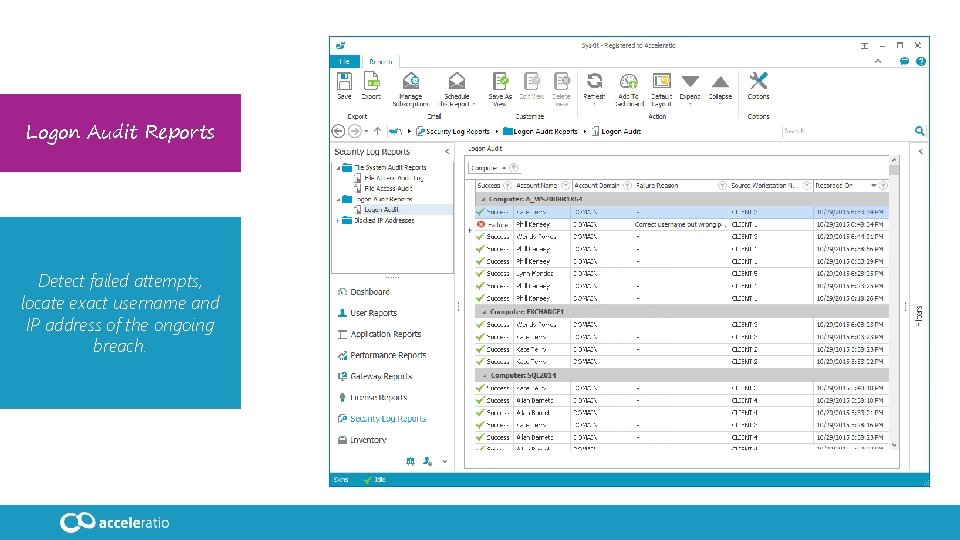Click the Delete View ribbon icon
The width and height of the screenshot is (960, 540).
coord(561,81)
